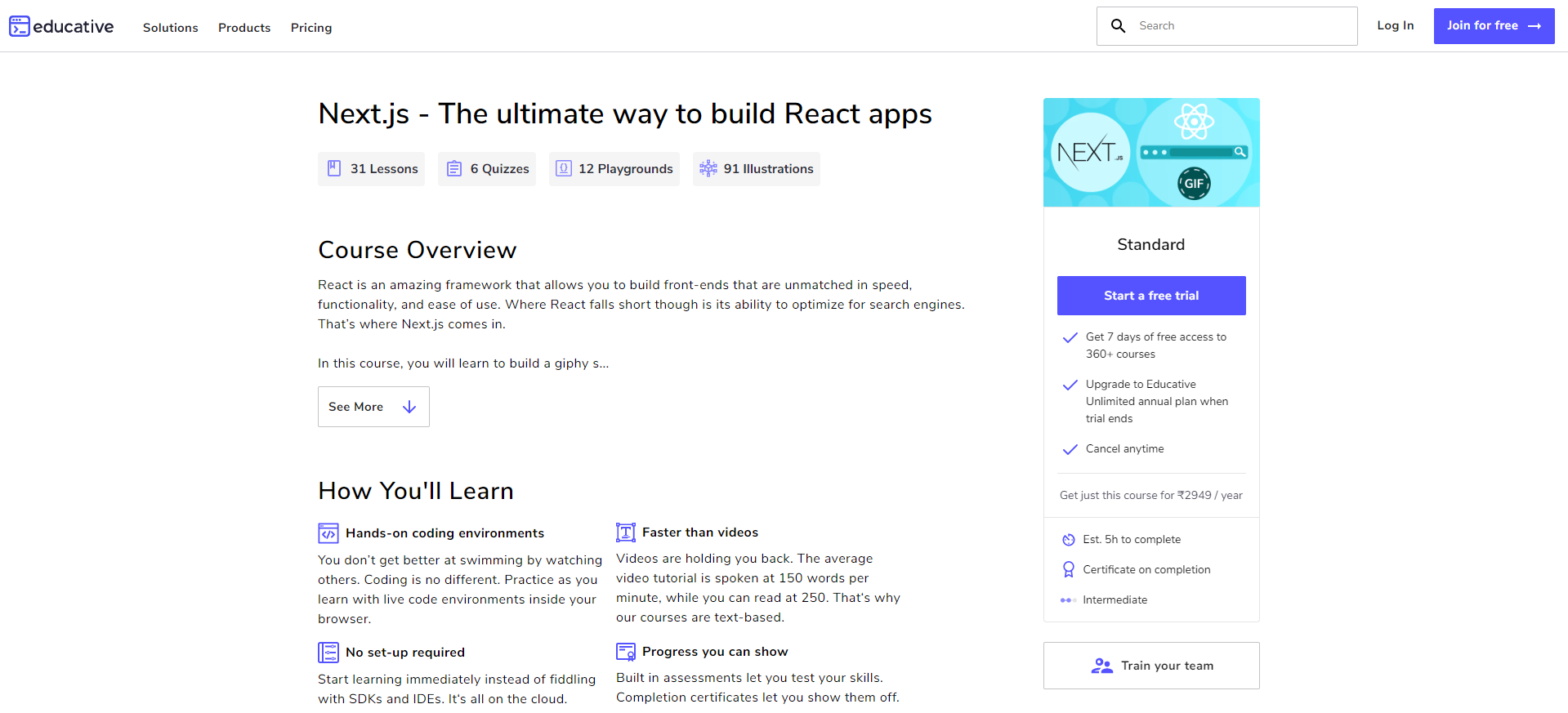Click the course title heading
Image resolution: width=1568 pixels, height=713 pixels.
click(x=625, y=114)
